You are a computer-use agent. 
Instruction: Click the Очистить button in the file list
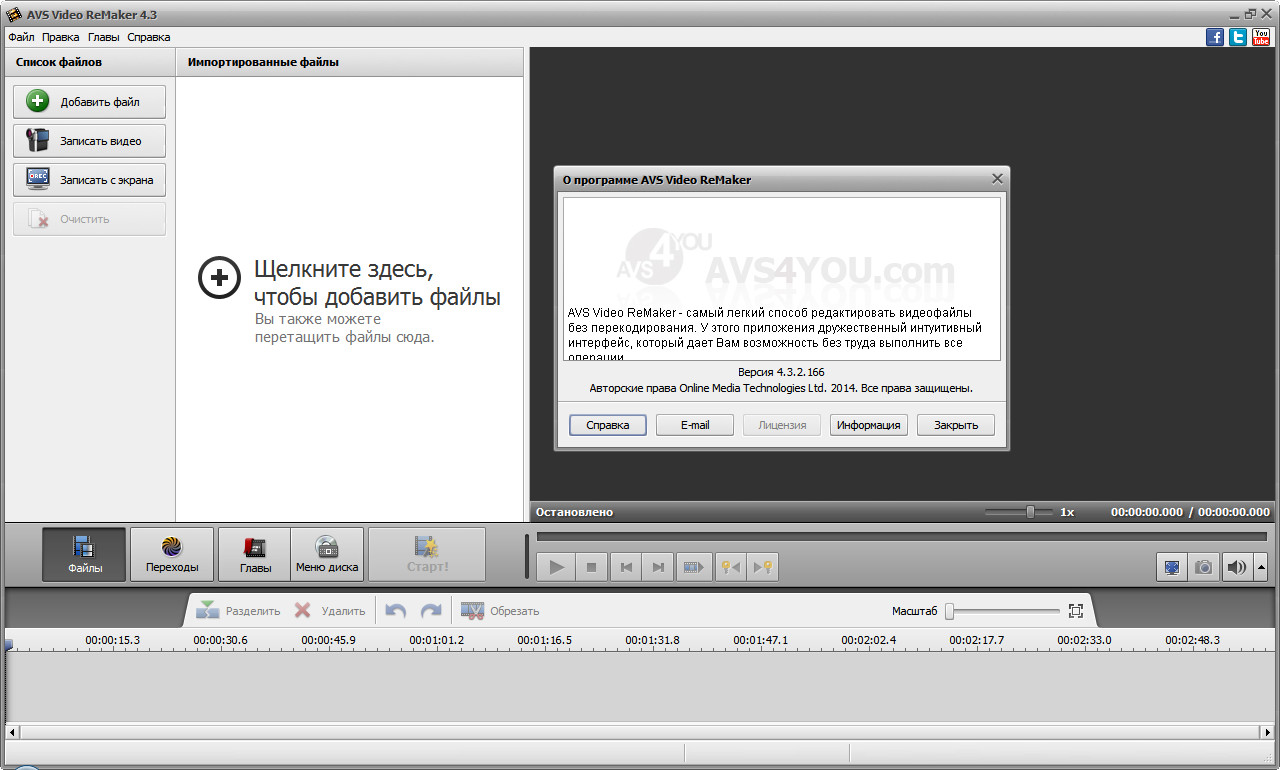pos(89,219)
